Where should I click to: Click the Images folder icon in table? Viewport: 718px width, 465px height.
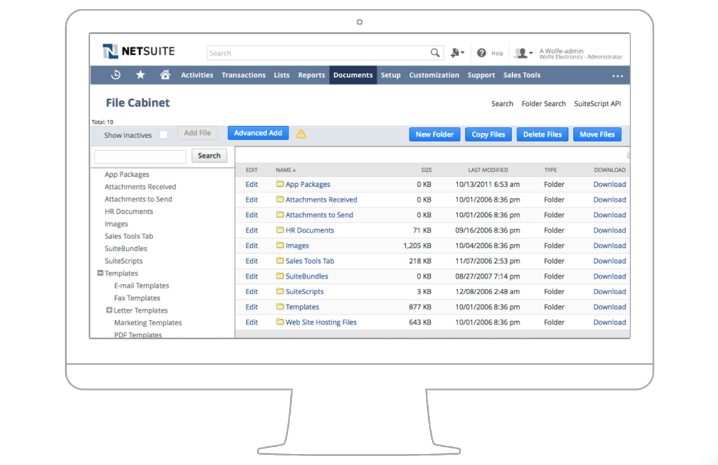[280, 245]
